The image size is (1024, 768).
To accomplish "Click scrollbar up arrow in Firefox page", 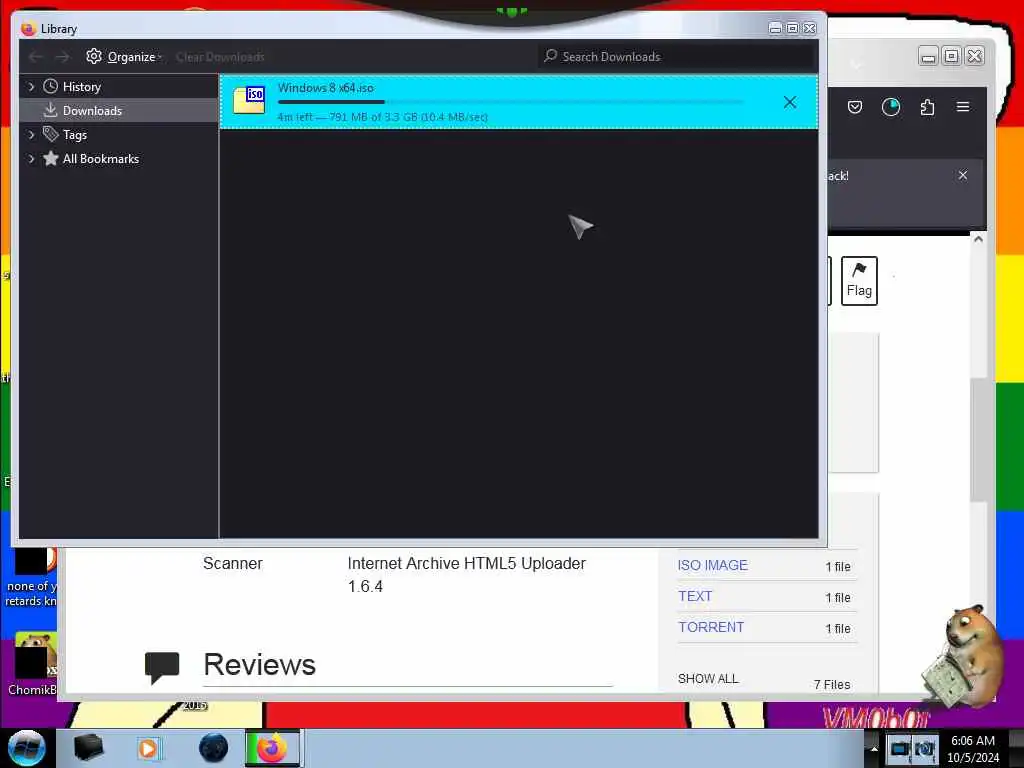I will (x=978, y=239).
